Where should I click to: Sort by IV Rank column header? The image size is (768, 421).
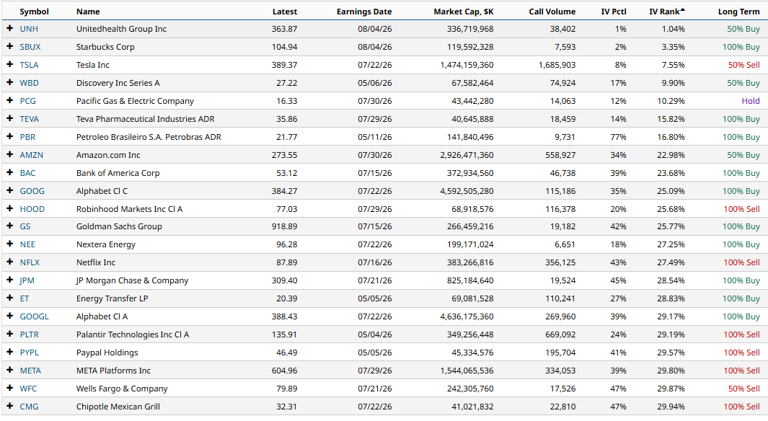click(x=667, y=12)
